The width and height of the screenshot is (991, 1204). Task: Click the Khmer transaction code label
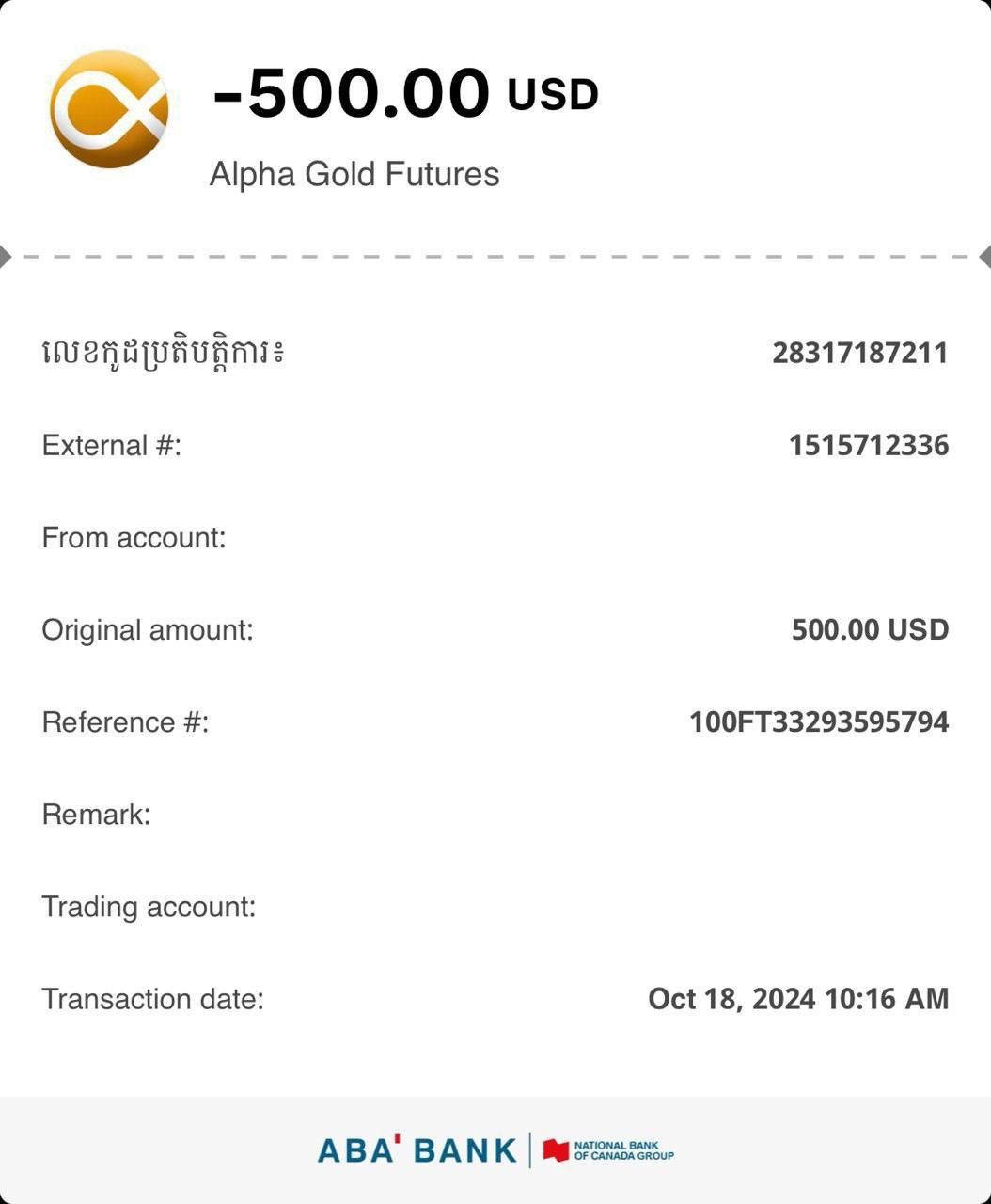tap(162, 354)
